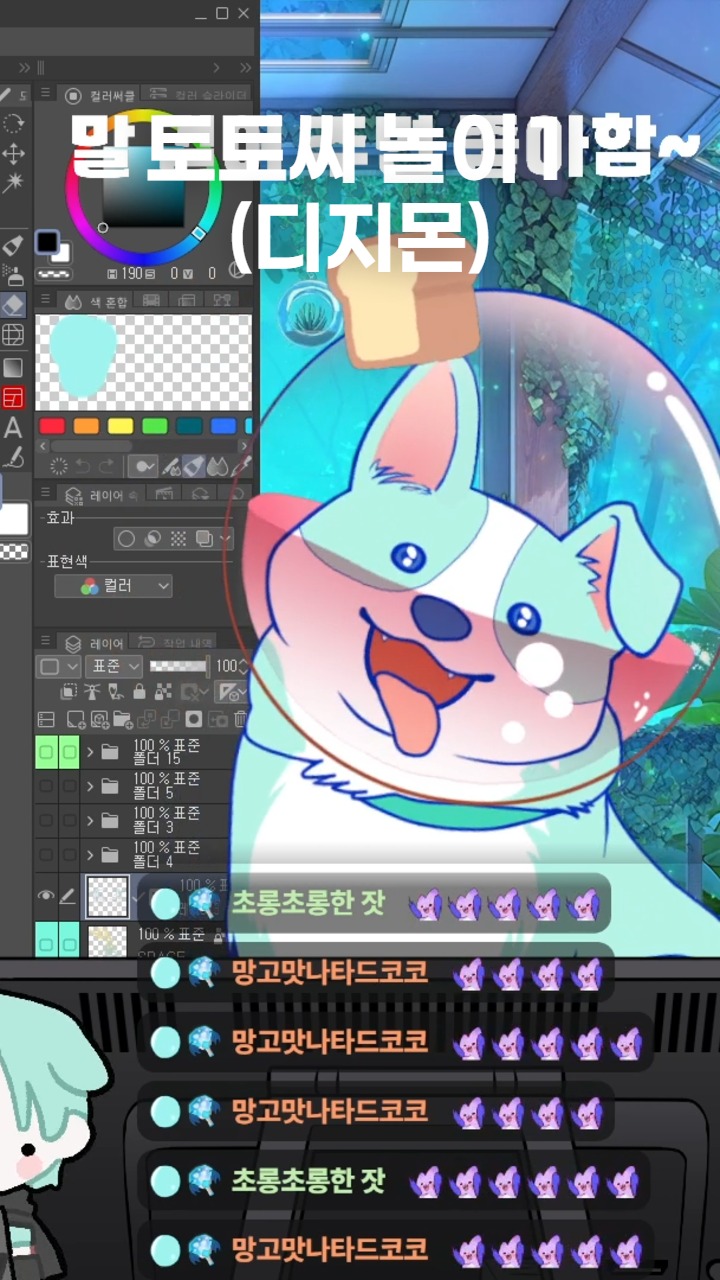
Task: Switch to the 컬러 슬라이더 tab
Action: tap(199, 95)
